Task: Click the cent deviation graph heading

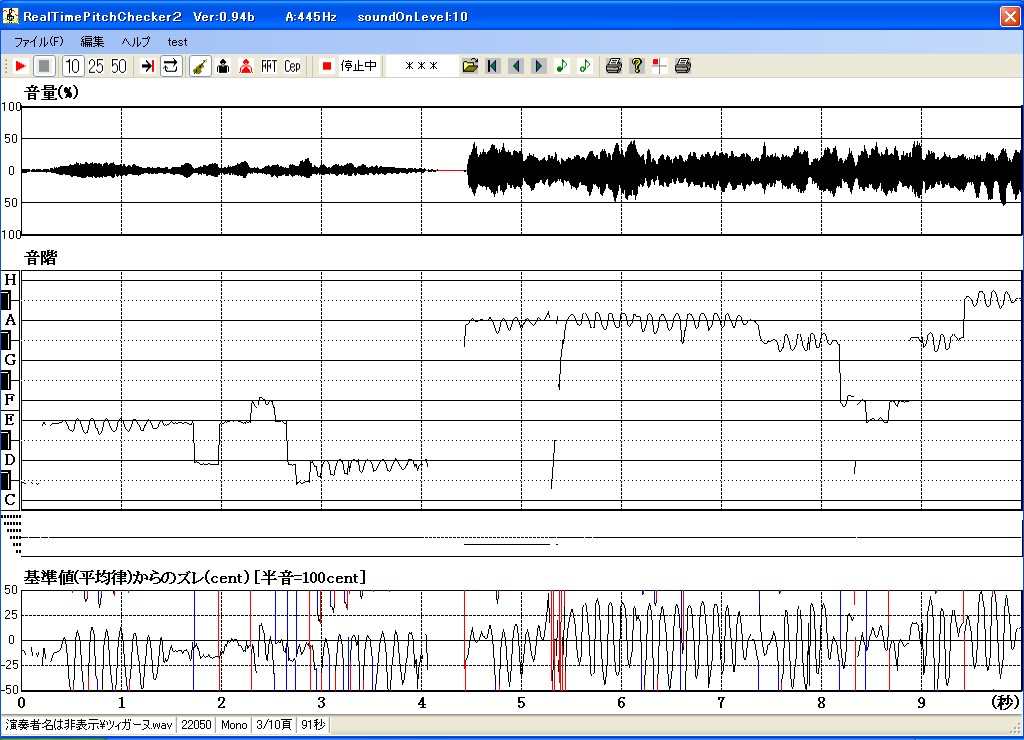Action: point(194,577)
